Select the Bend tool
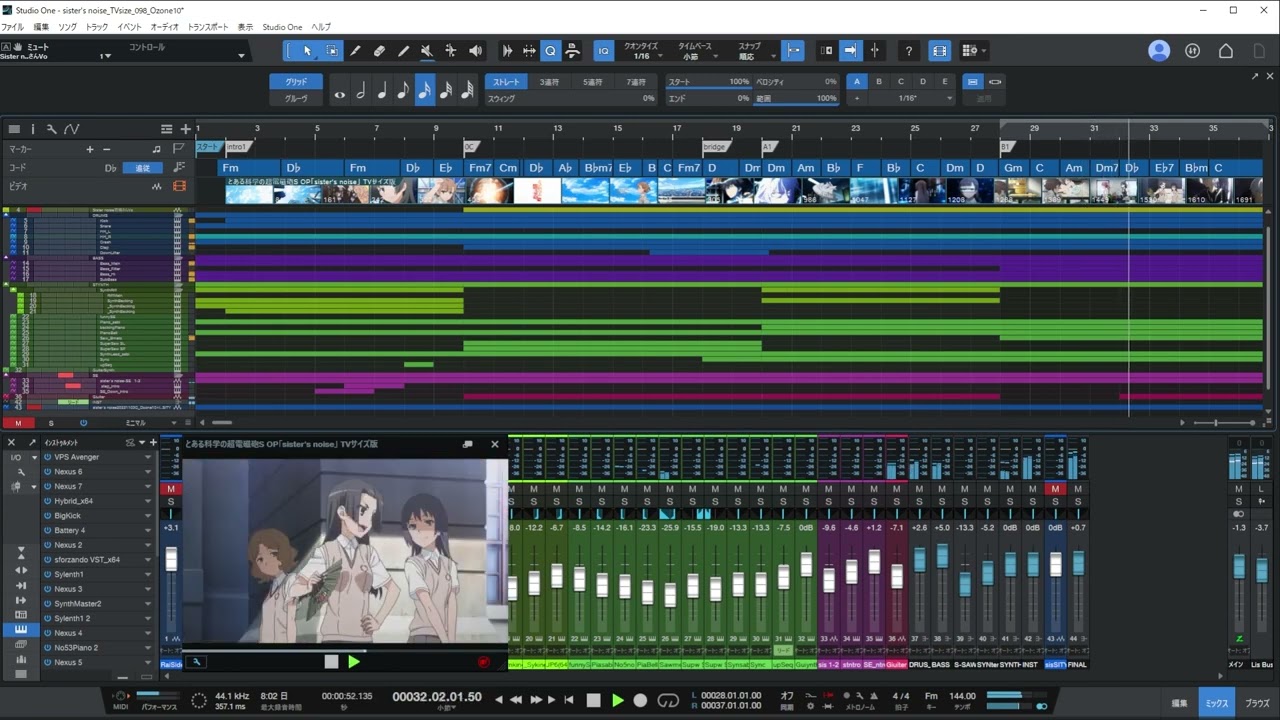1280x720 pixels. pyautogui.click(x=451, y=51)
